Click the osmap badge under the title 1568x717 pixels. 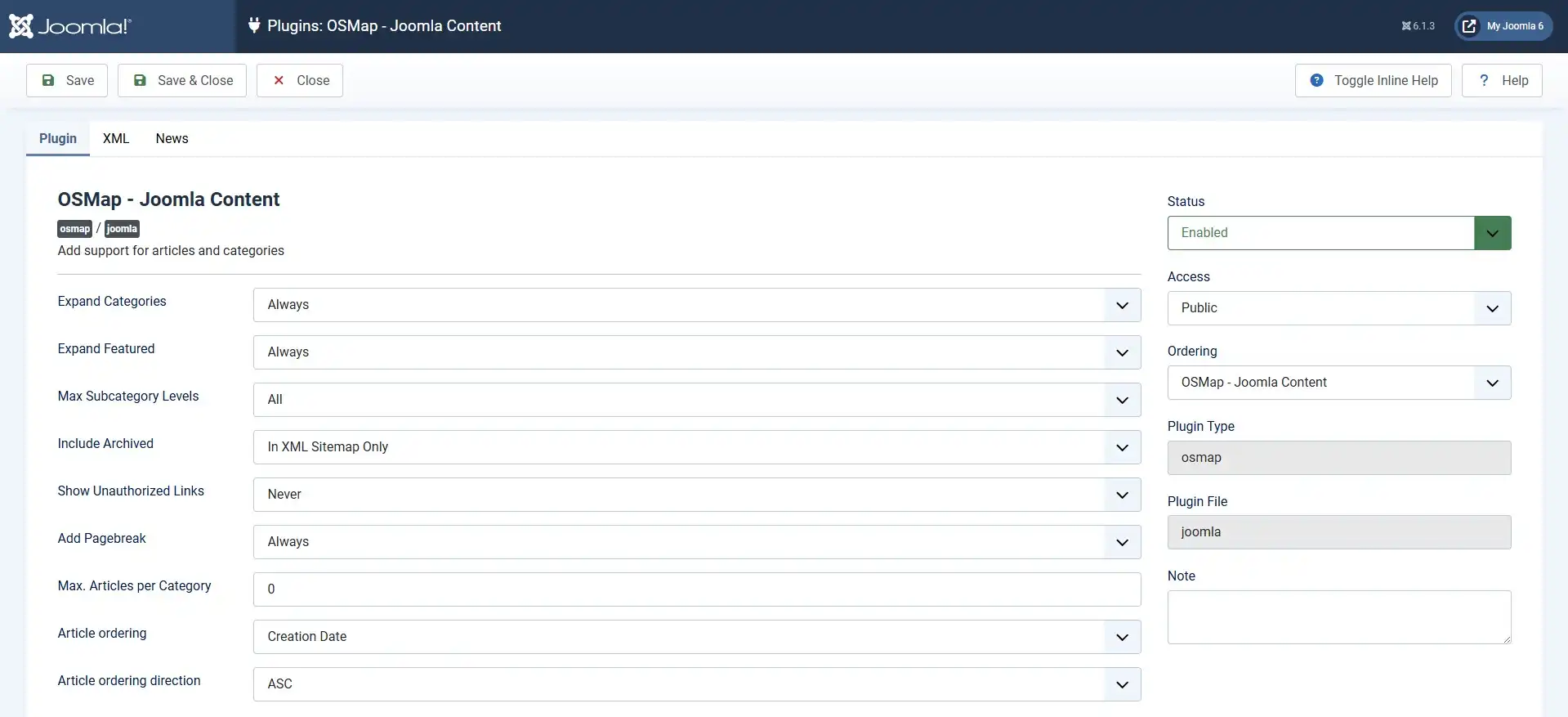74,229
